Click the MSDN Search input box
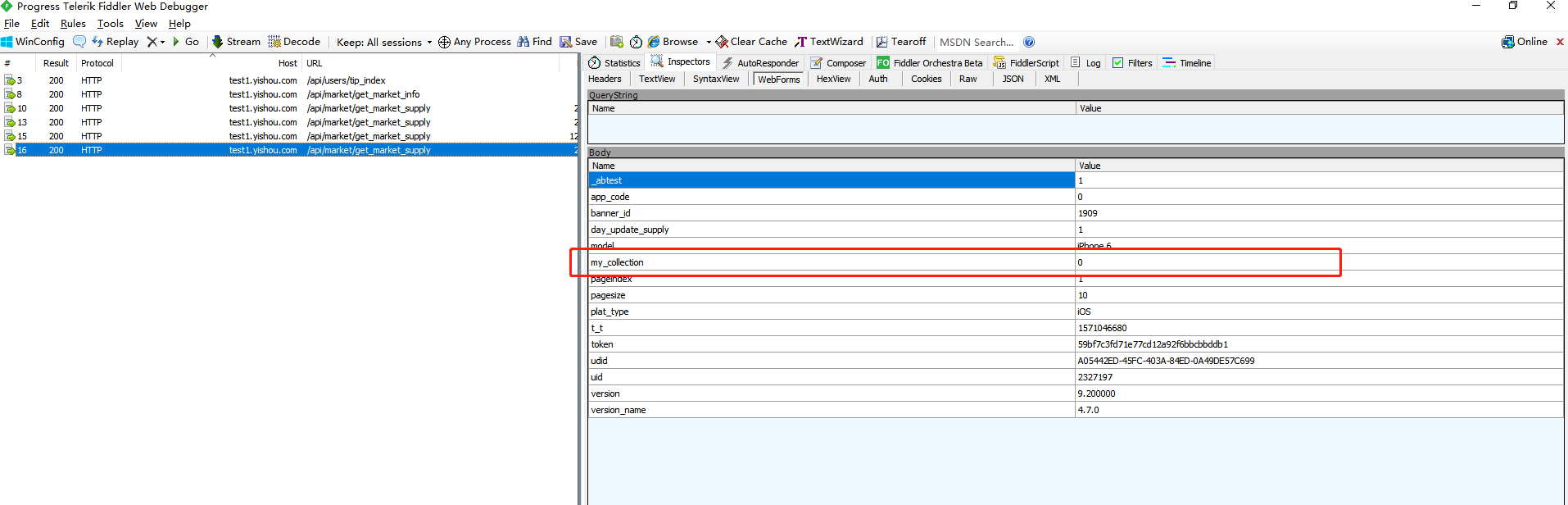The width and height of the screenshot is (1568, 505). click(977, 42)
